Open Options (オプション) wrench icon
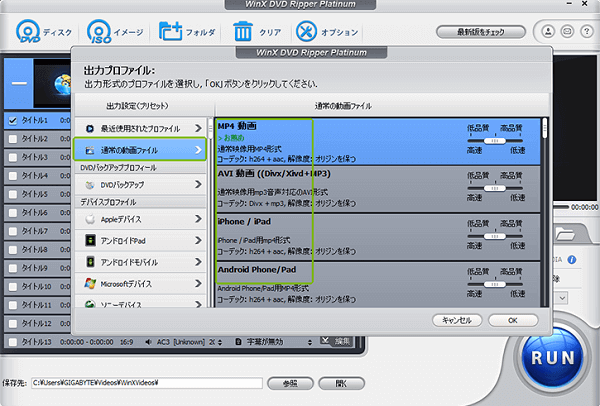 306,31
